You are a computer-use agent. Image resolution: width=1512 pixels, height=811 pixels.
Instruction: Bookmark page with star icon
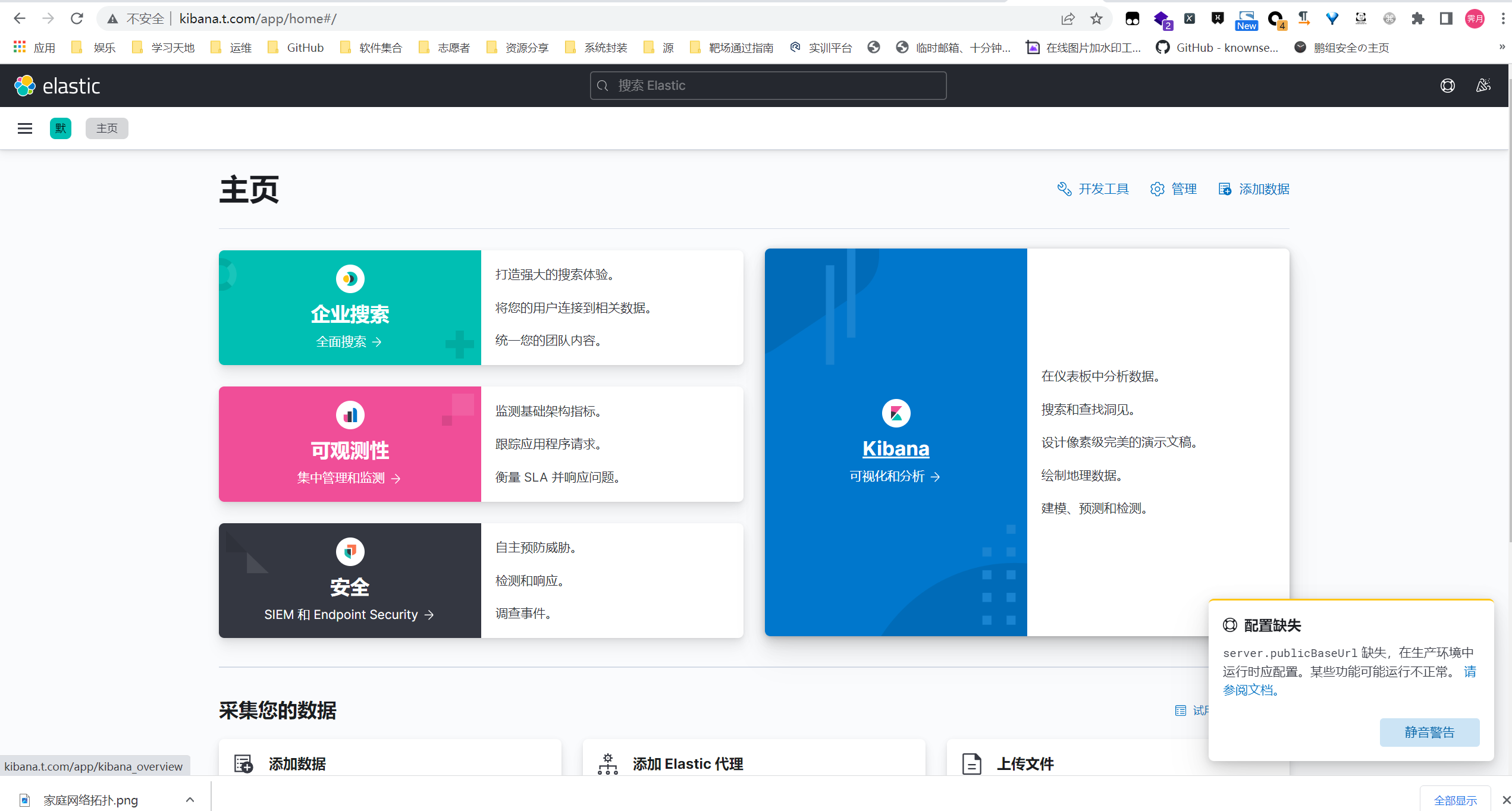[x=1096, y=18]
